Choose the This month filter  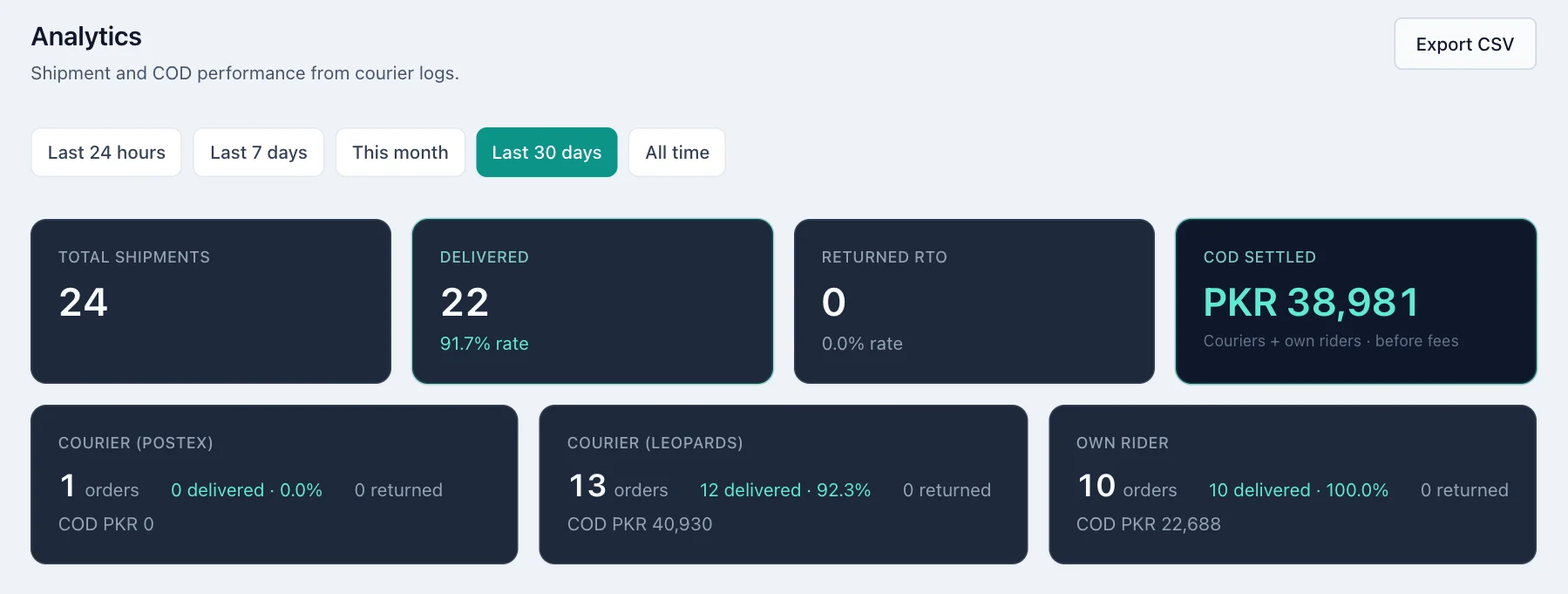pos(400,153)
